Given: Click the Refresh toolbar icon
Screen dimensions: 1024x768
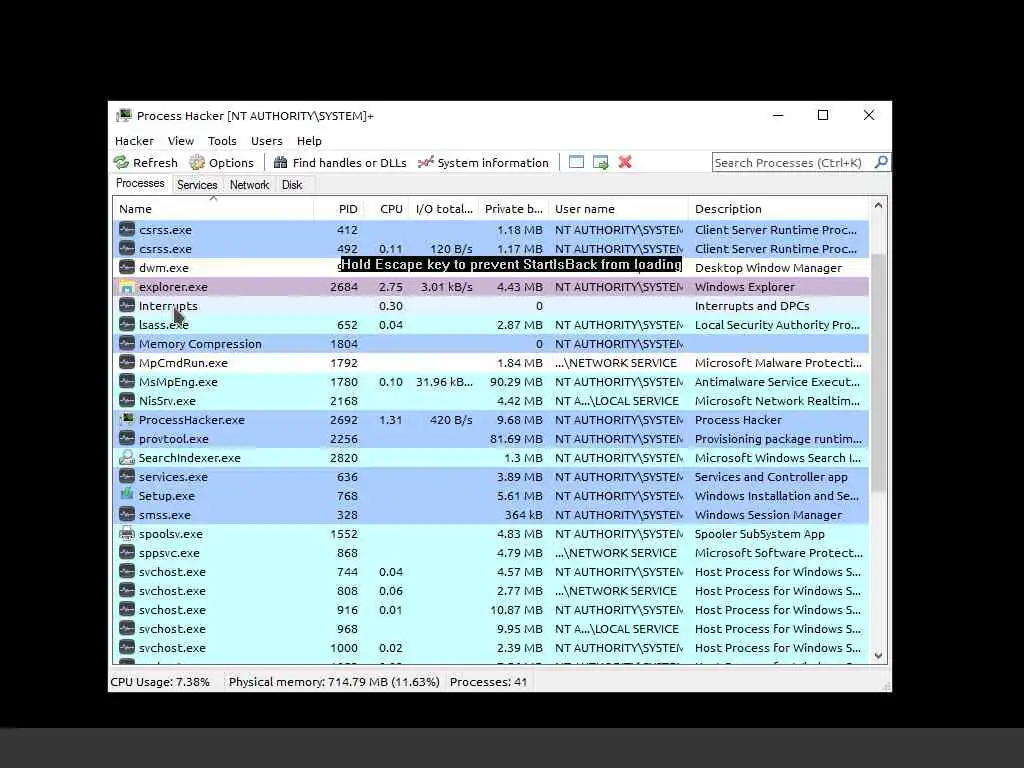Looking at the screenshot, I should (121, 163).
